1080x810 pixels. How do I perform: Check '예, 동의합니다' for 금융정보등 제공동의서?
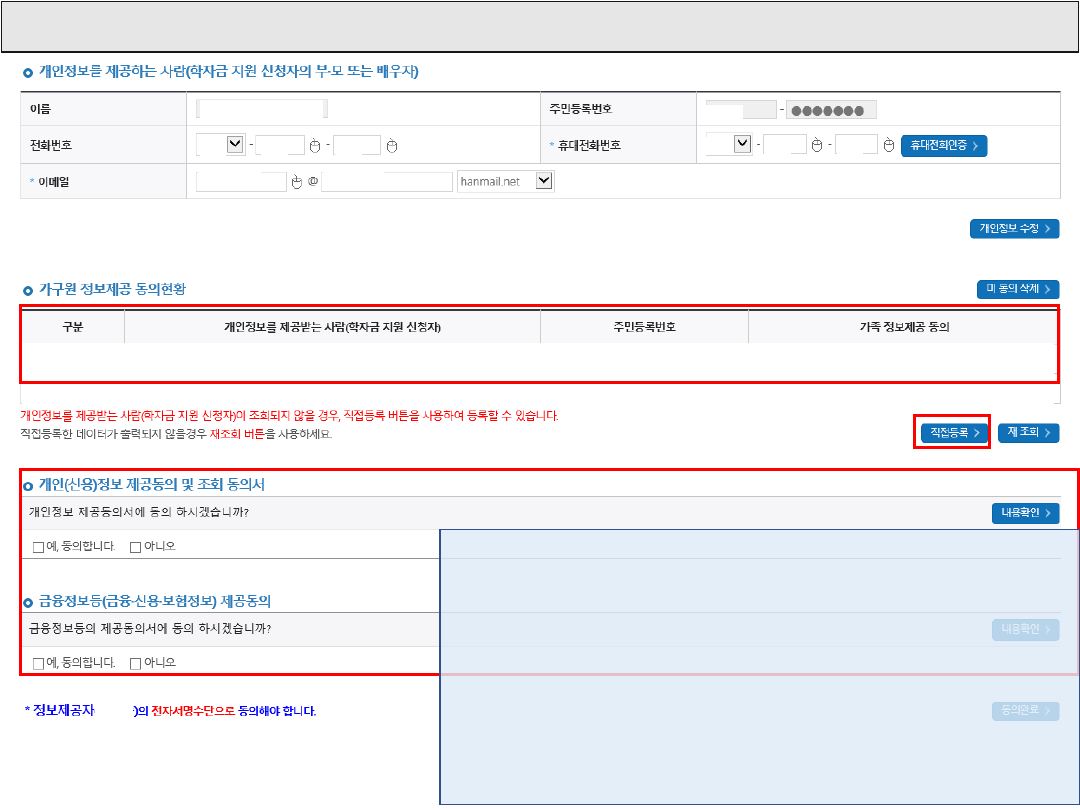click(38, 663)
